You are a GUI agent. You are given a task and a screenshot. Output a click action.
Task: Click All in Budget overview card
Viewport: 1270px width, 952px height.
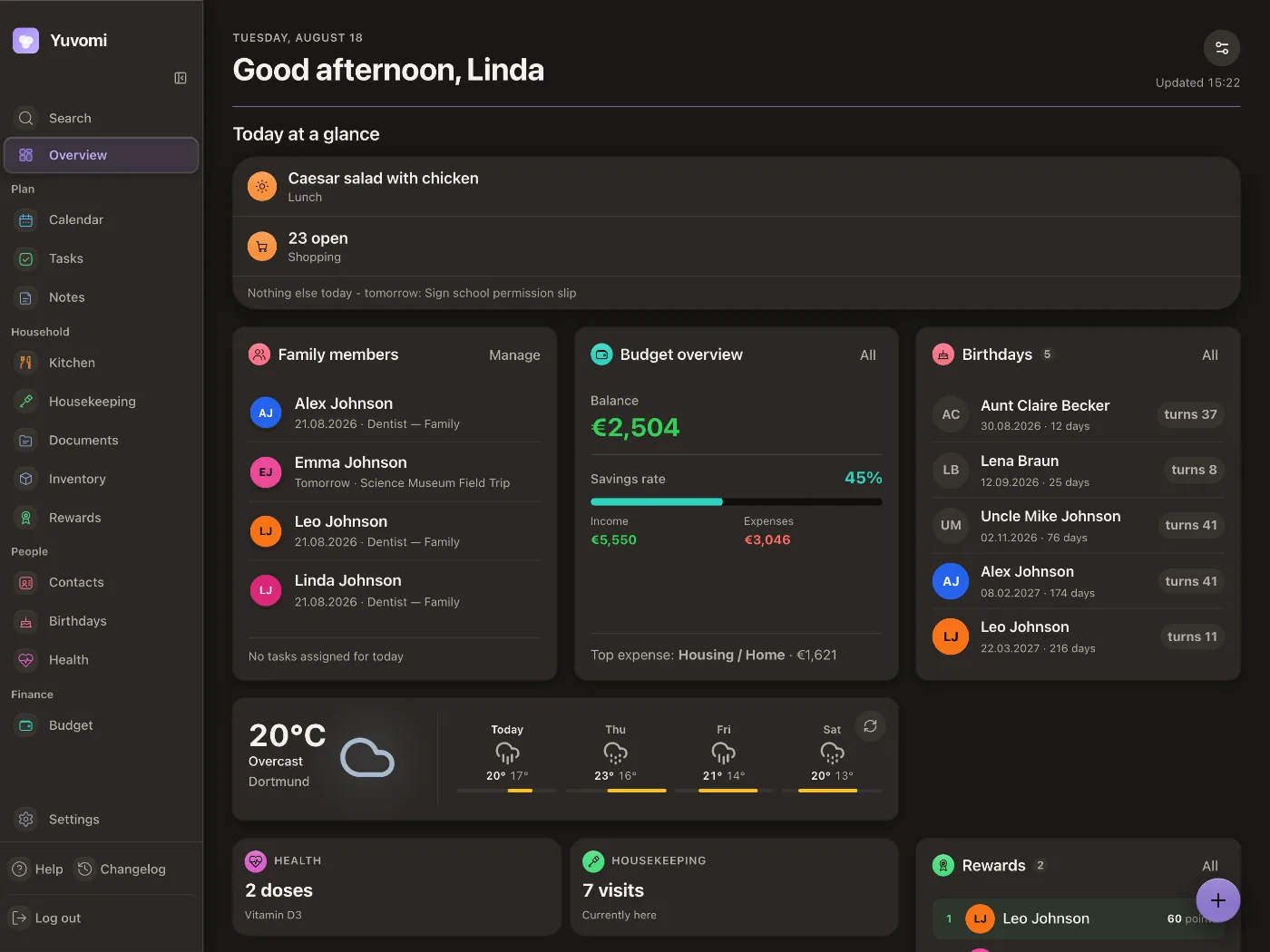(868, 355)
